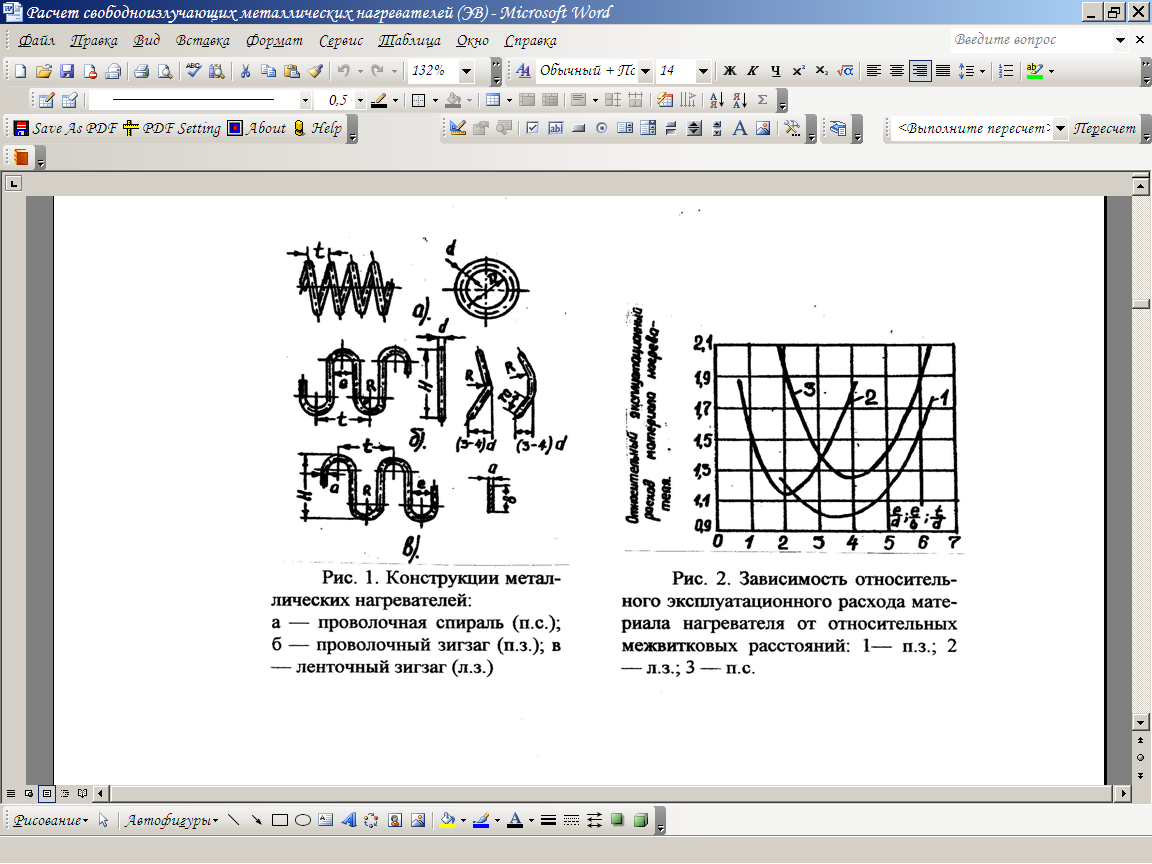Screen dimensions: 1152x864
Task: Select the Arrow drawing tool
Action: 256,821
